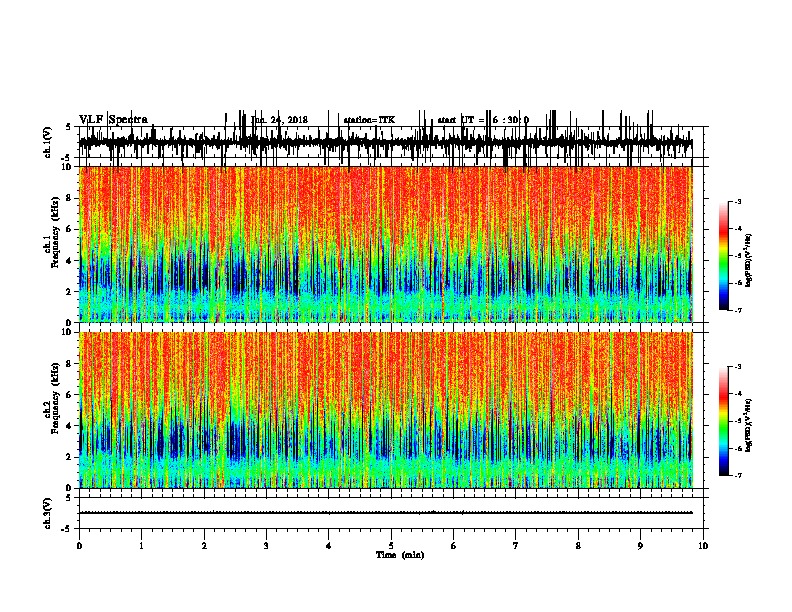Click the '-7' tick on ch.2 colorbar
The image size is (792, 612).
click(x=737, y=476)
